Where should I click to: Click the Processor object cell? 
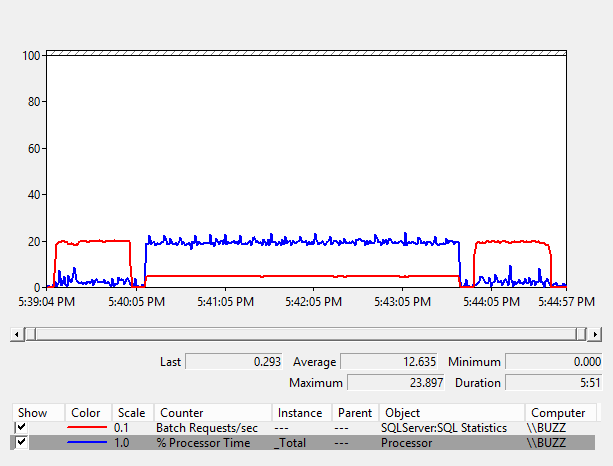coord(407,443)
